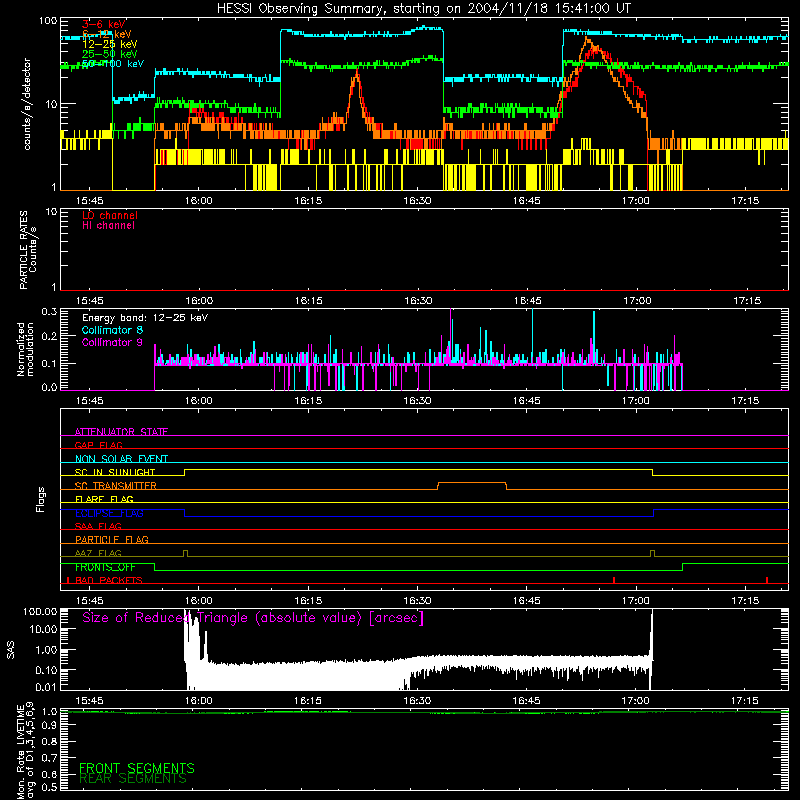
Task: Click the large flare peak near 16:54
Action: click(x=588, y=42)
